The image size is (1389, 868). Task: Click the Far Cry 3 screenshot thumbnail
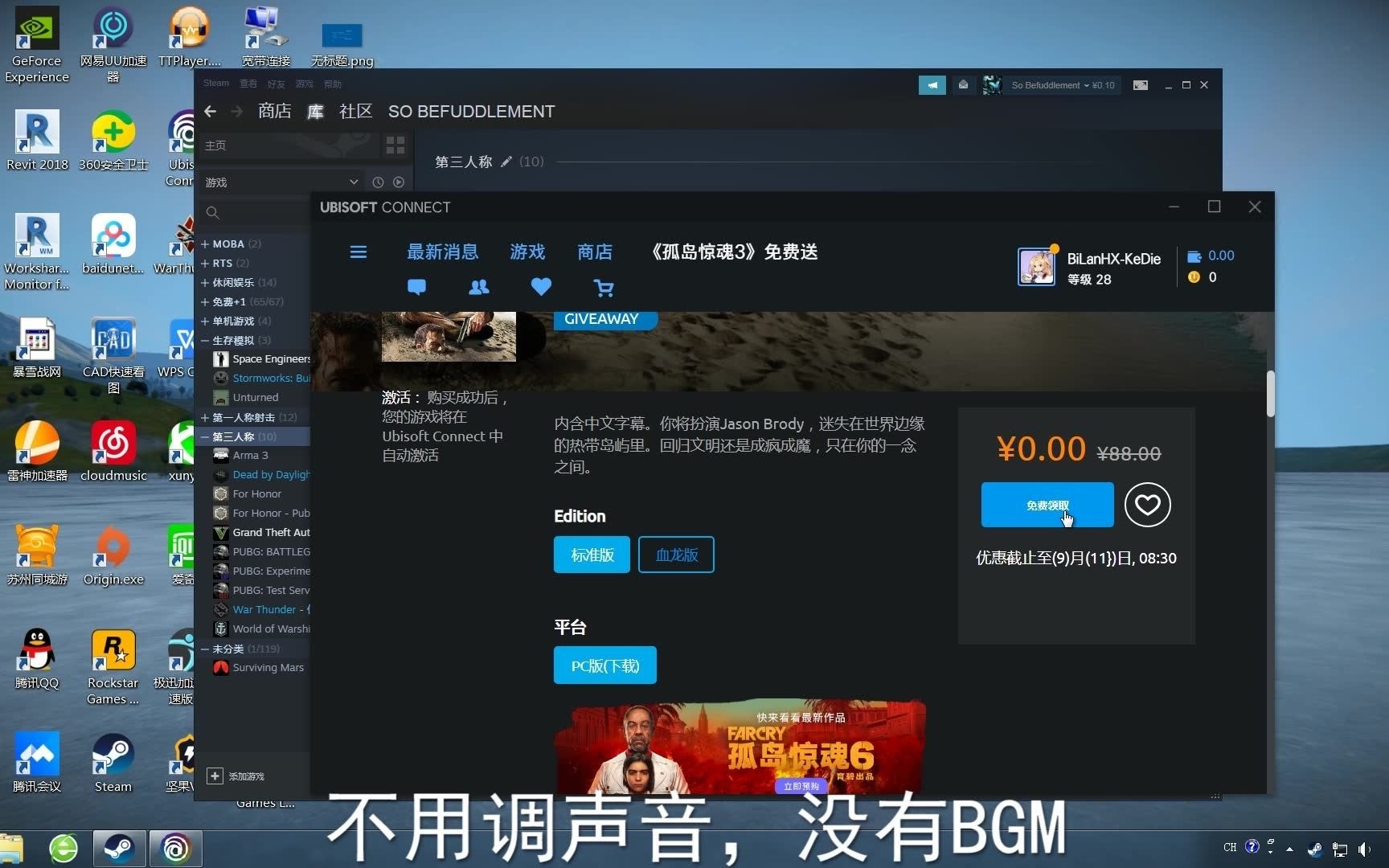pyautogui.click(x=449, y=336)
